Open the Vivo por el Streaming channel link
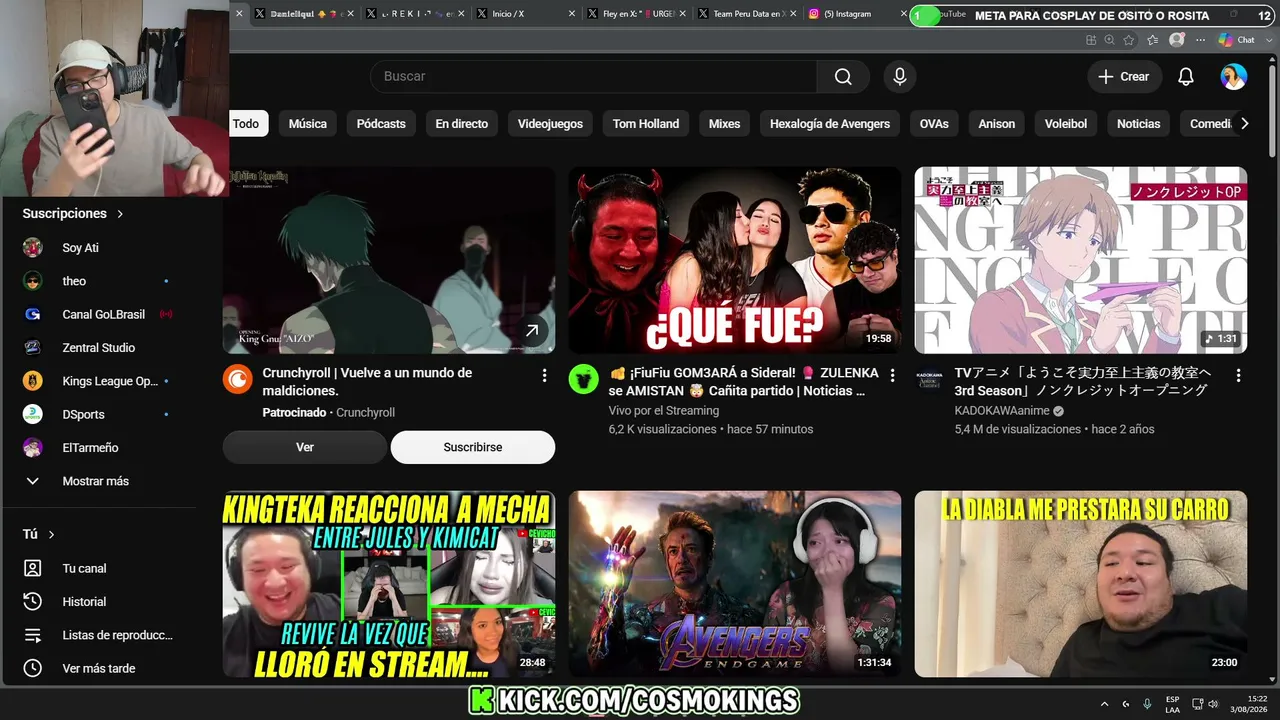This screenshot has height=720, width=1280. (x=664, y=410)
